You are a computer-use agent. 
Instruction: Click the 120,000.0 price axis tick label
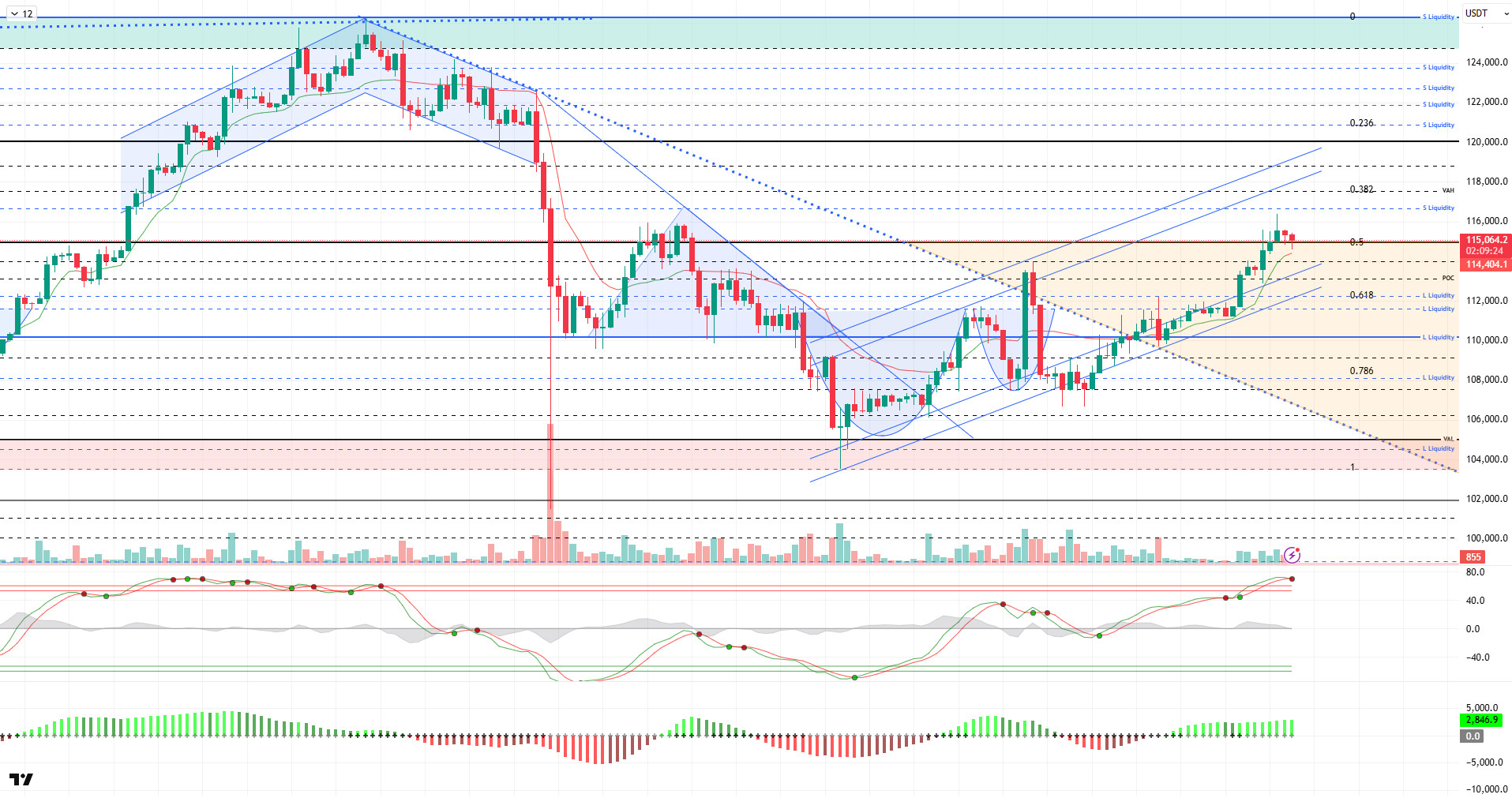click(1486, 142)
